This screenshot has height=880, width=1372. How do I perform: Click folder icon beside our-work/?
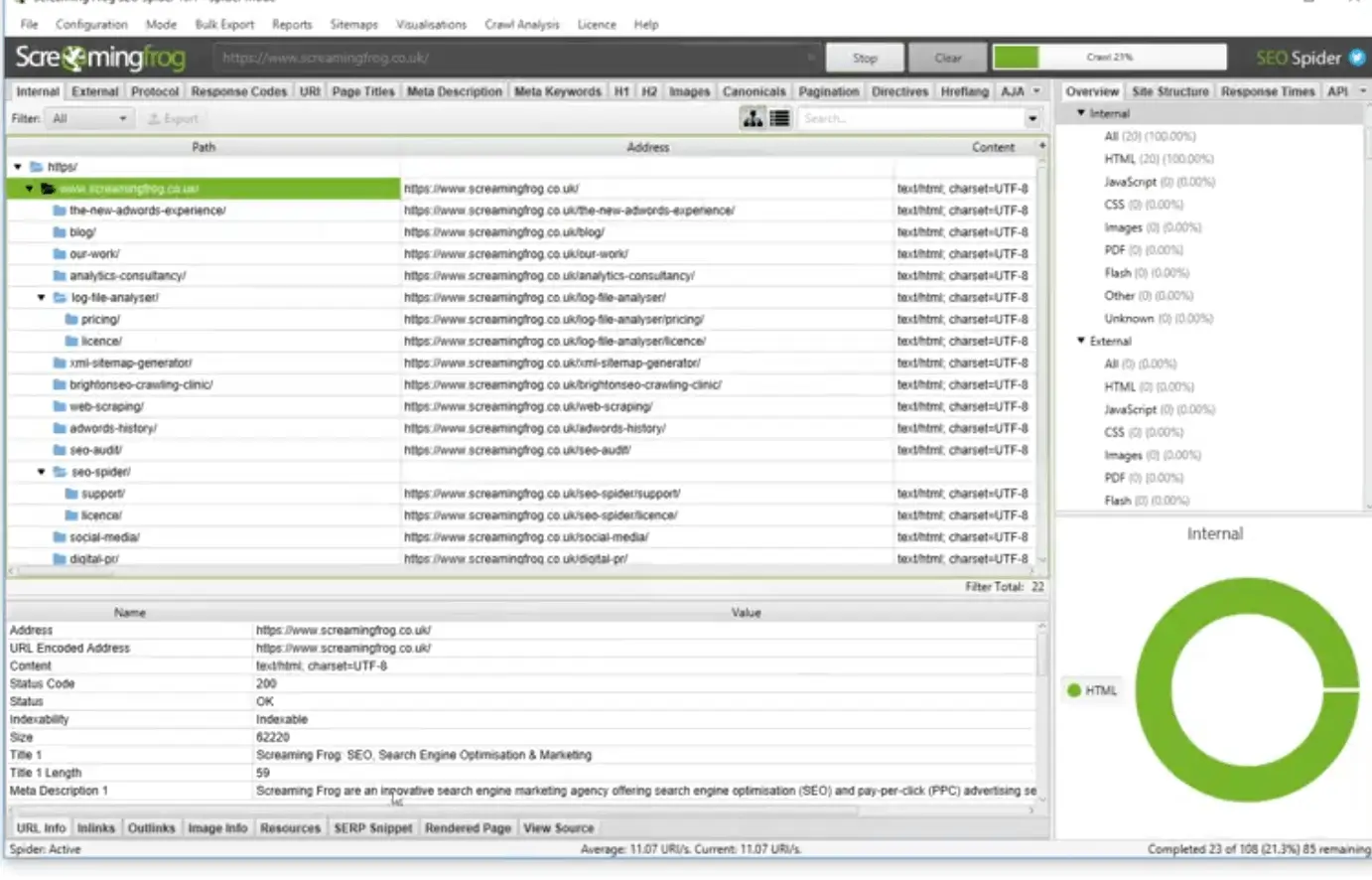point(60,254)
